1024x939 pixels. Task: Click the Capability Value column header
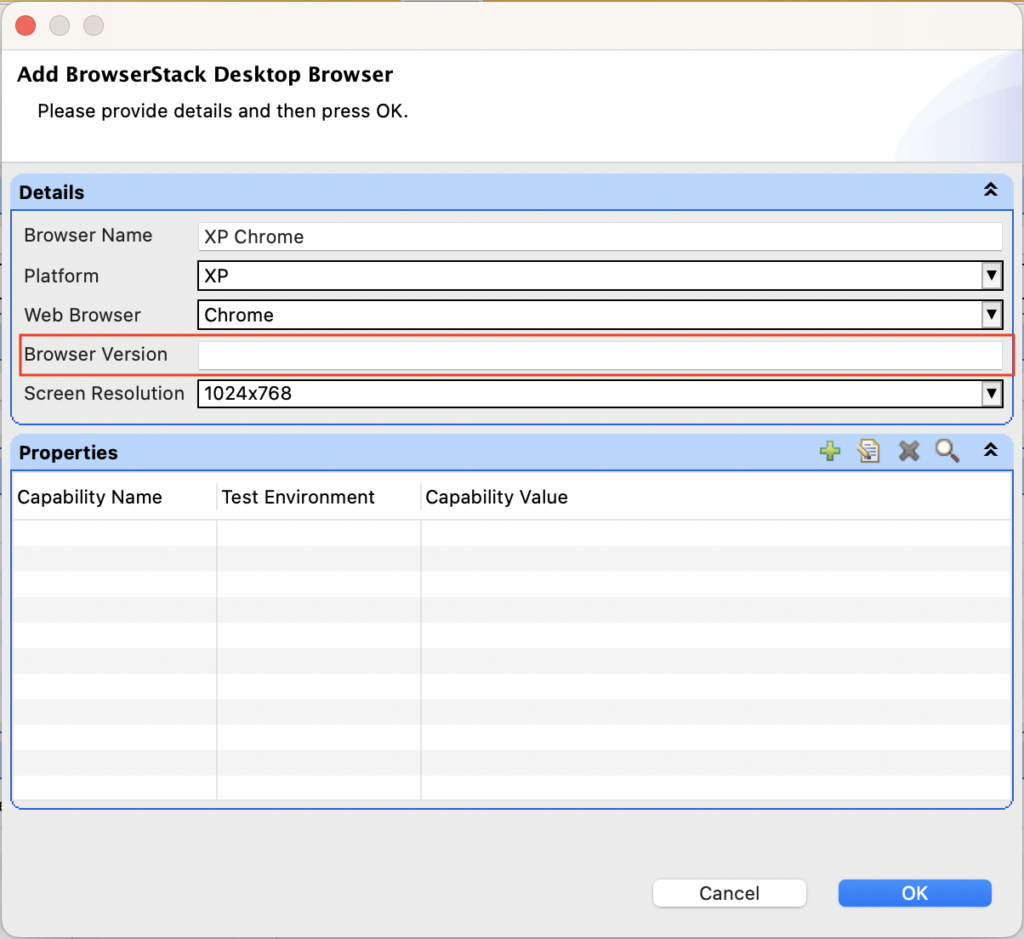point(496,497)
